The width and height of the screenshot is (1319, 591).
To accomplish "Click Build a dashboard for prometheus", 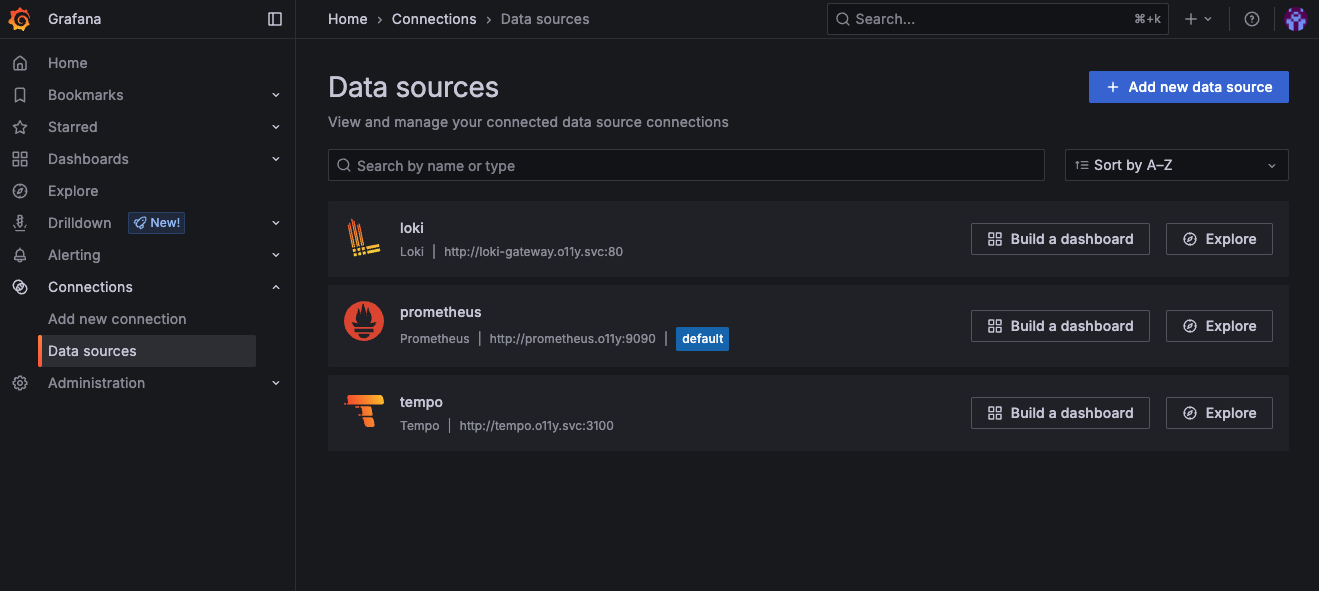I will tap(1060, 326).
